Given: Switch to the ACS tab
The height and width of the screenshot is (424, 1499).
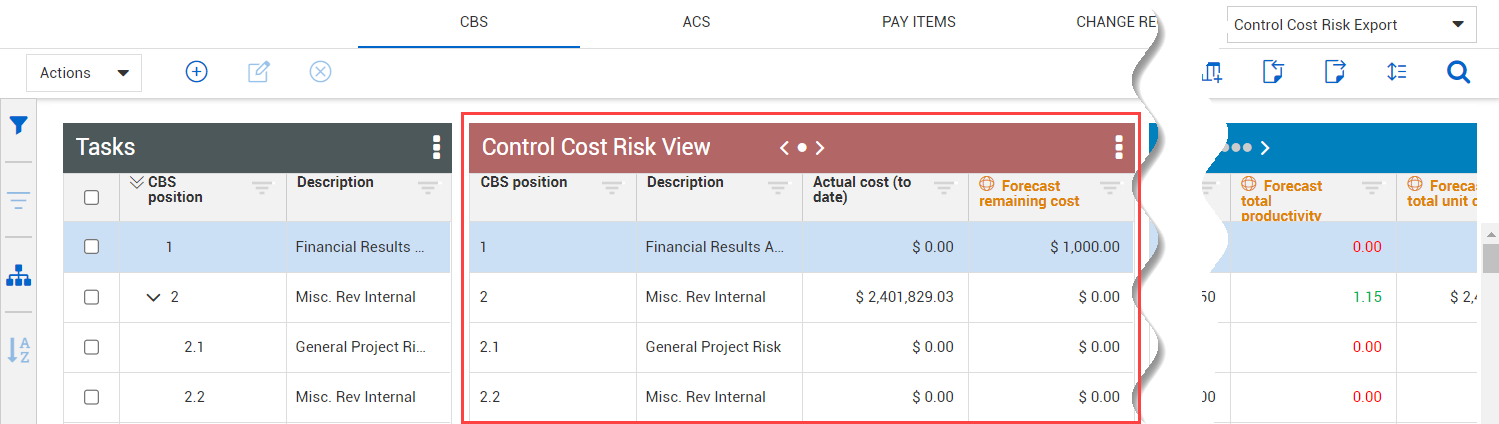Looking at the screenshot, I should 696,22.
